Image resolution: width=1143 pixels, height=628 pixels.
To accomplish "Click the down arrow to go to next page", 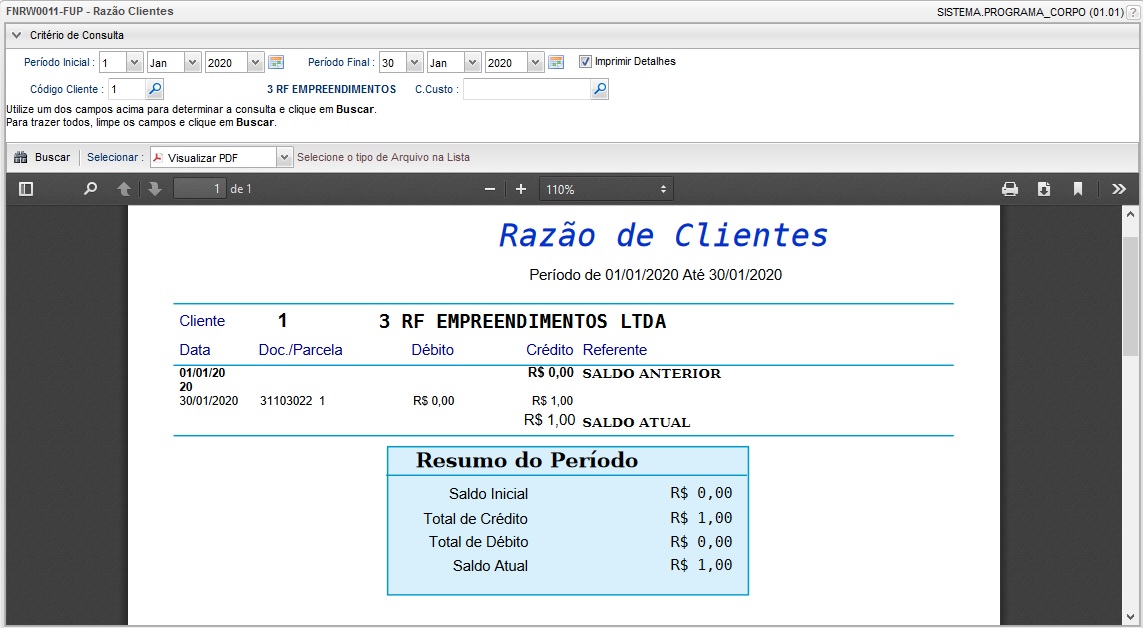I will point(155,188).
